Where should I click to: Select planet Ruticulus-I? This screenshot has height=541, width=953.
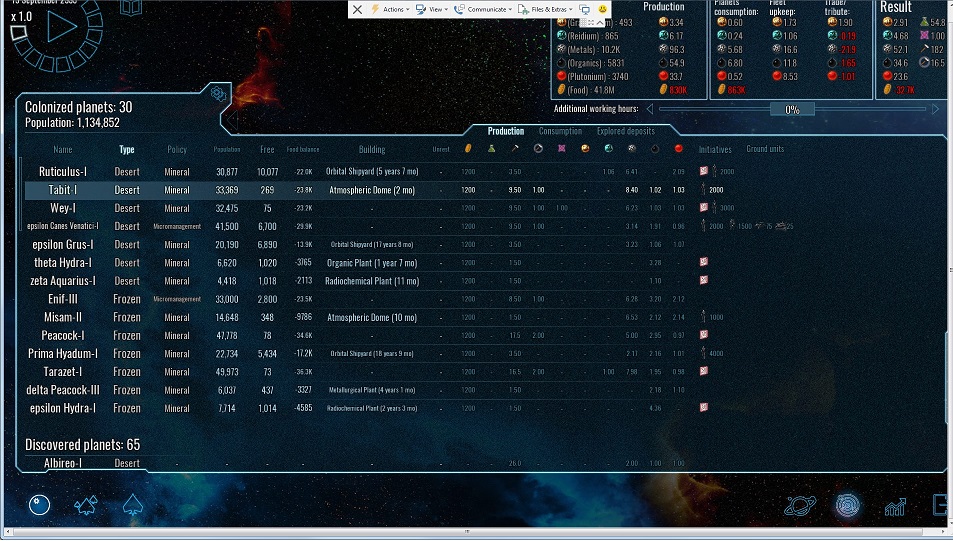coord(63,171)
